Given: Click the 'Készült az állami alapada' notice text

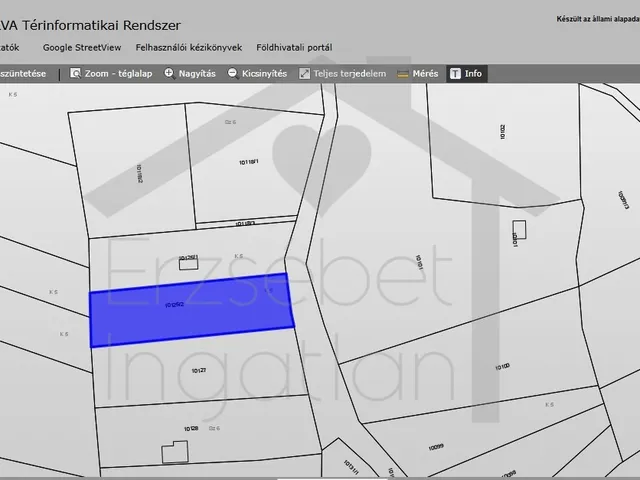Looking at the screenshot, I should tap(598, 19).
